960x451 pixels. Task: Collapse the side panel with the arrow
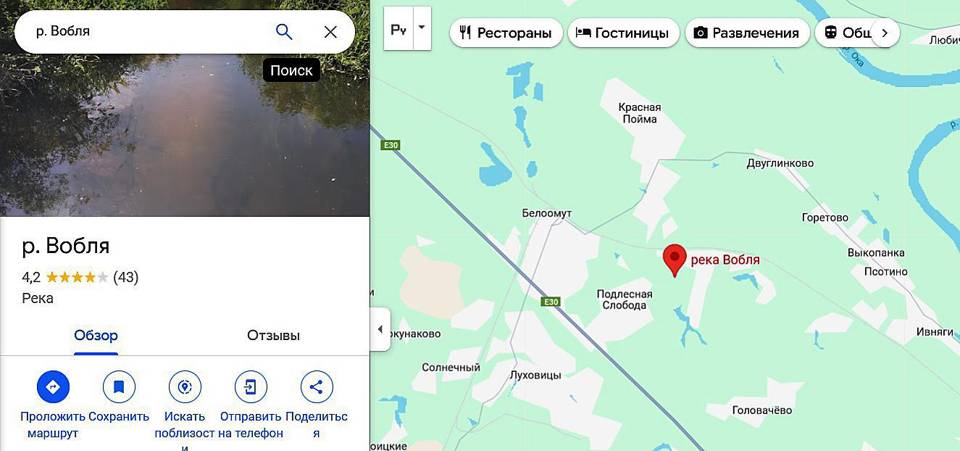click(380, 329)
